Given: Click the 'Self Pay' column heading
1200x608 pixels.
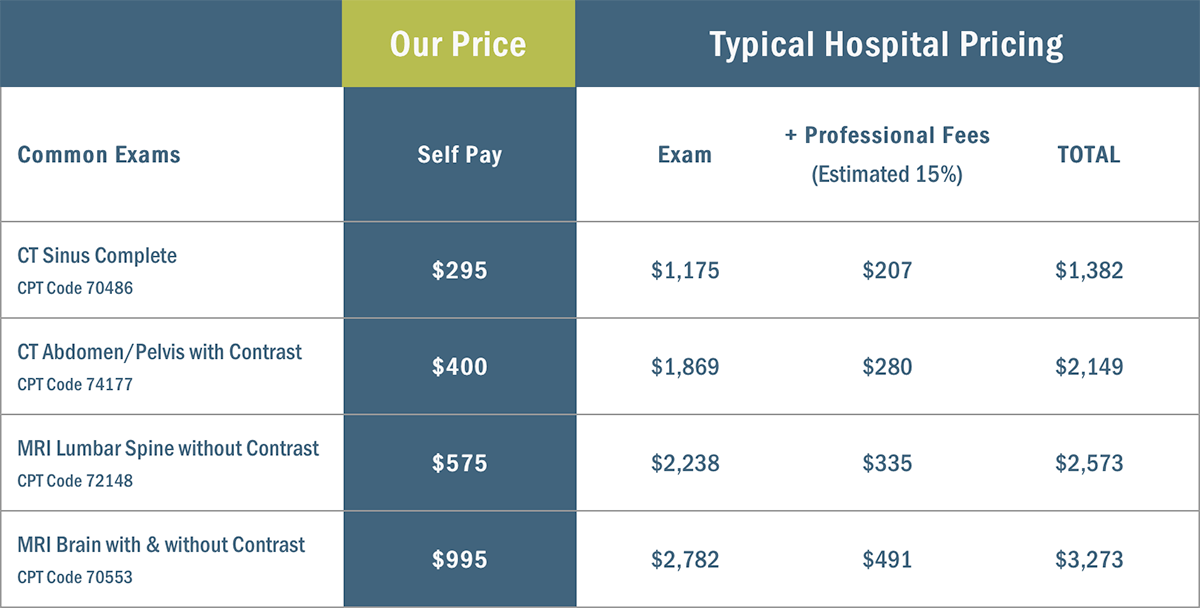Looking at the screenshot, I should (x=459, y=155).
